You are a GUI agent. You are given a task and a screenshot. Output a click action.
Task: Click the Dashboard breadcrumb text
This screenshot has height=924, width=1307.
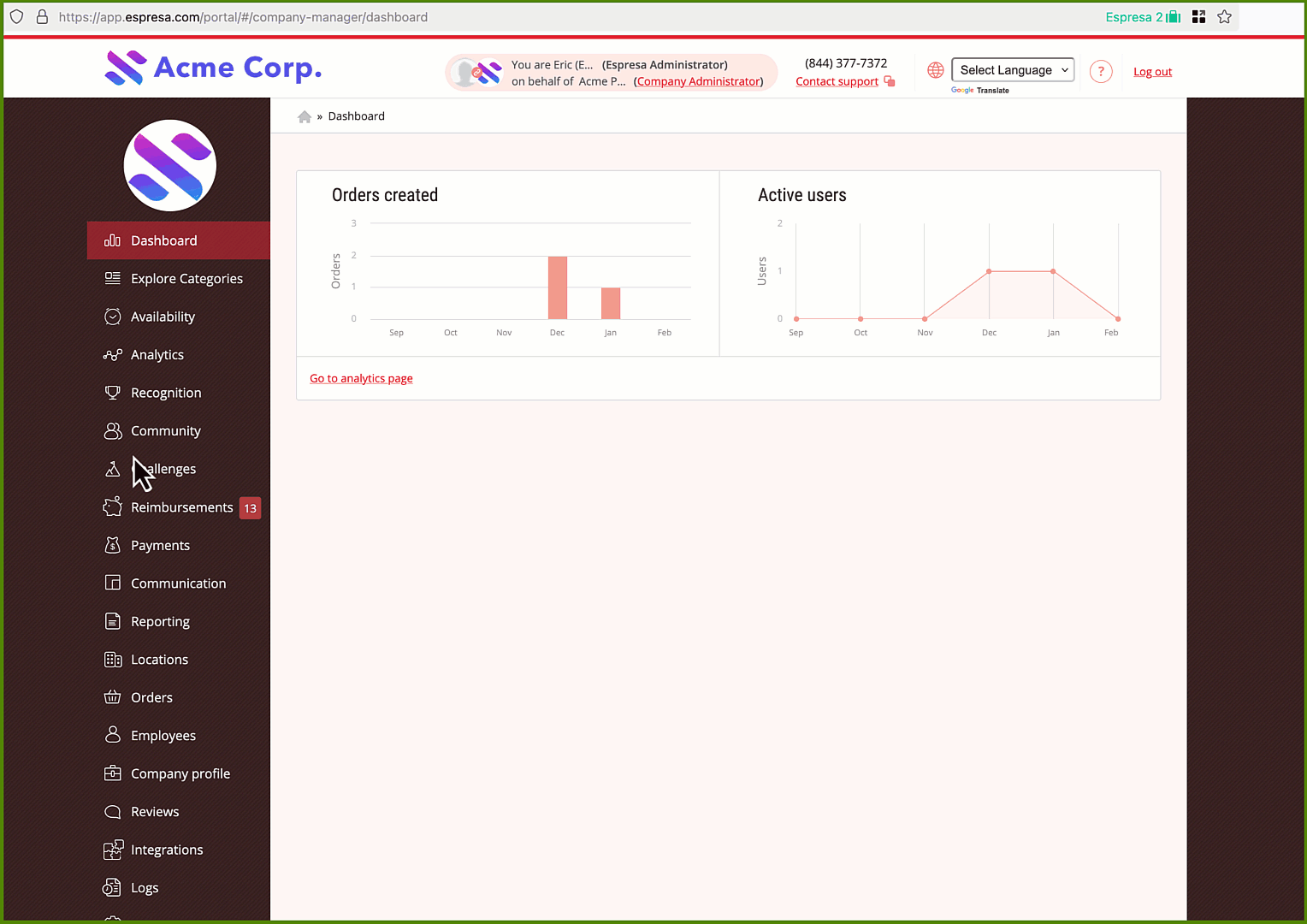(356, 116)
